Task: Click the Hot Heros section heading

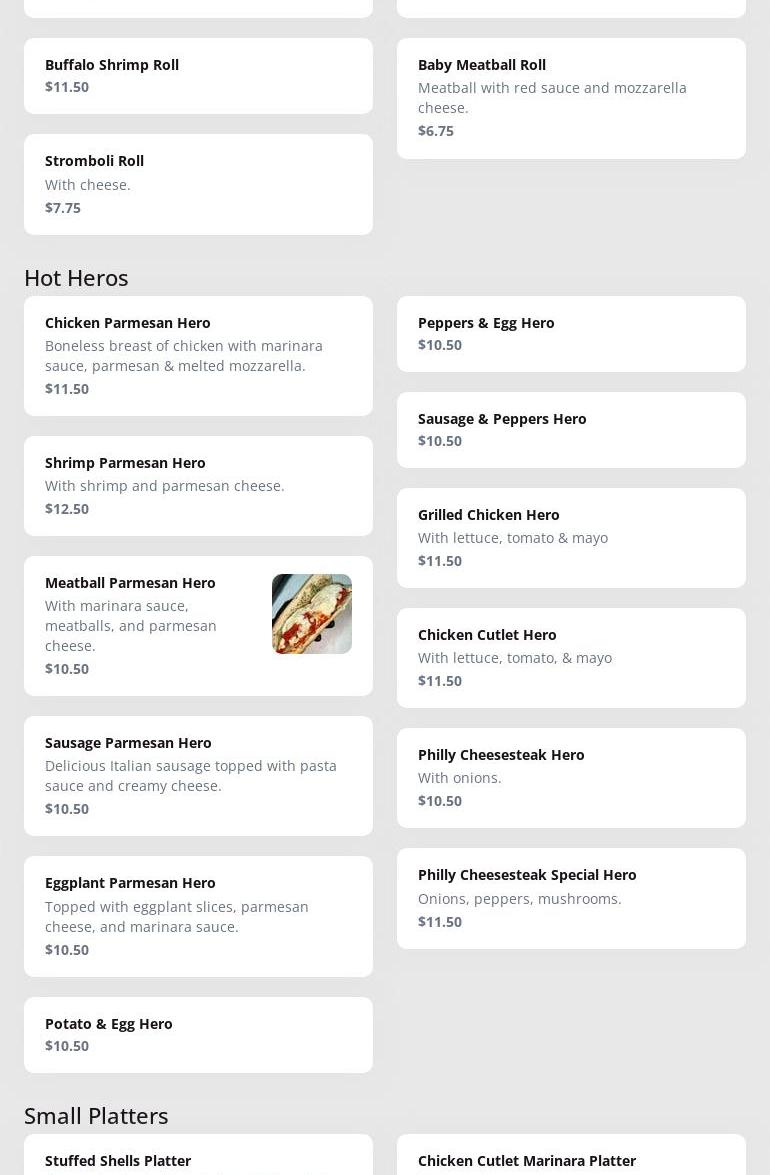Action: point(76,277)
